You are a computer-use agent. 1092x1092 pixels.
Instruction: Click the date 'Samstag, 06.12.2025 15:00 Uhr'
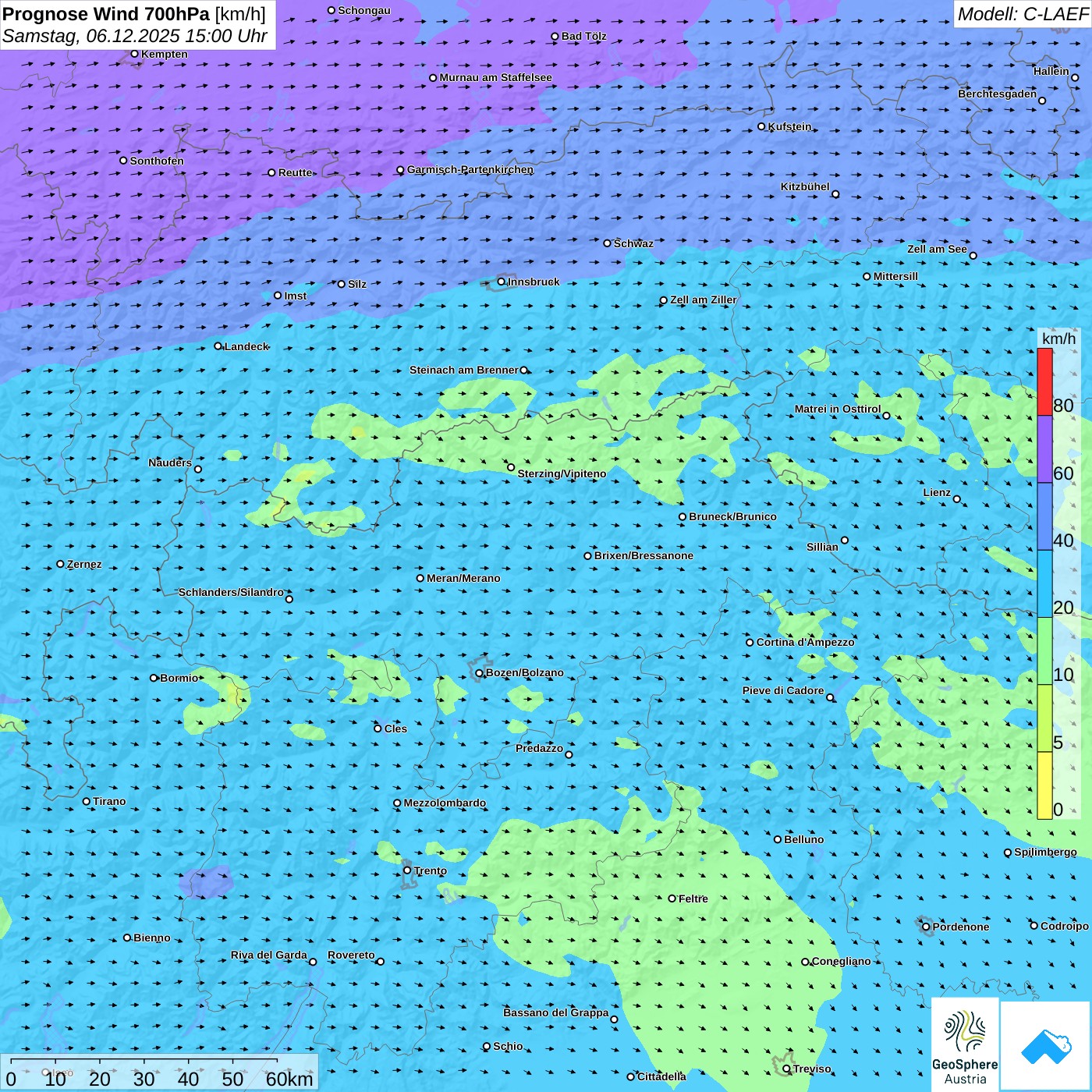click(x=135, y=37)
